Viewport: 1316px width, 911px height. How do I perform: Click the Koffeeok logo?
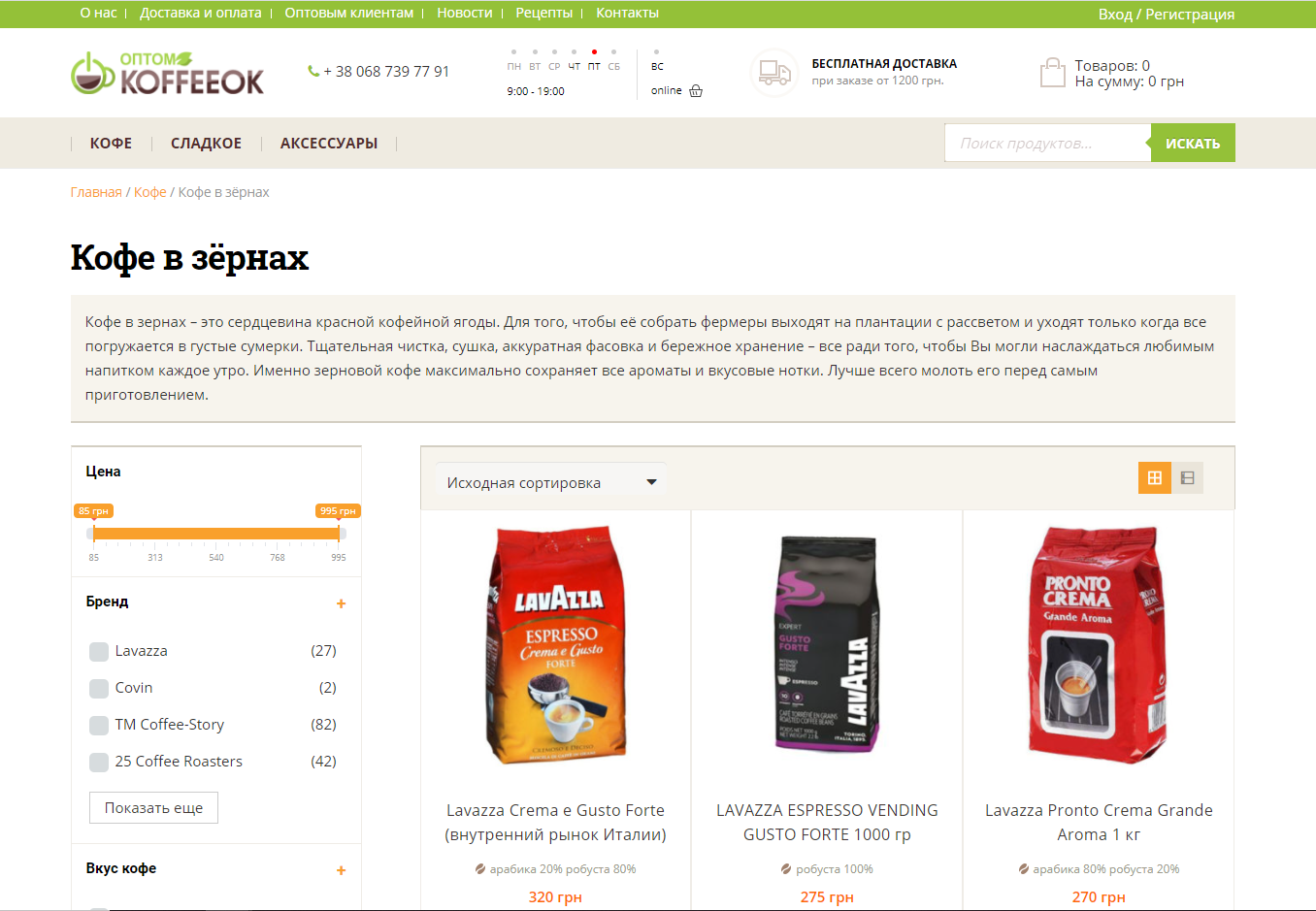[x=167, y=74]
